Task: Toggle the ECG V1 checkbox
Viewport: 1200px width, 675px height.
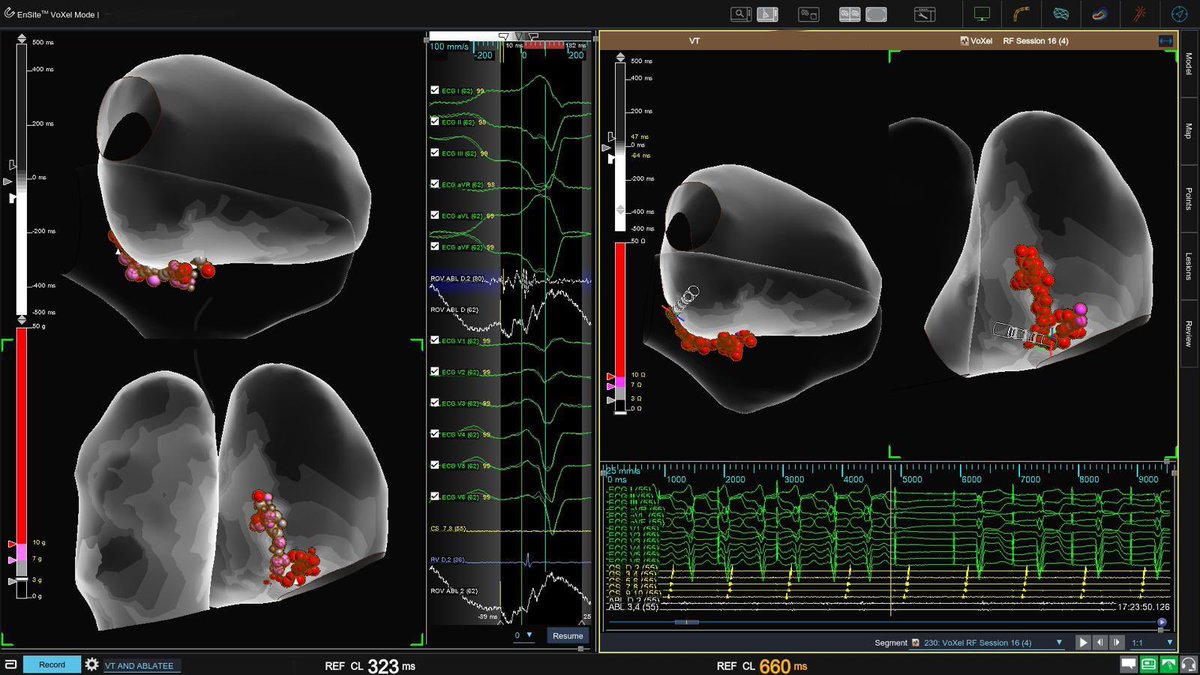Action: 434,340
